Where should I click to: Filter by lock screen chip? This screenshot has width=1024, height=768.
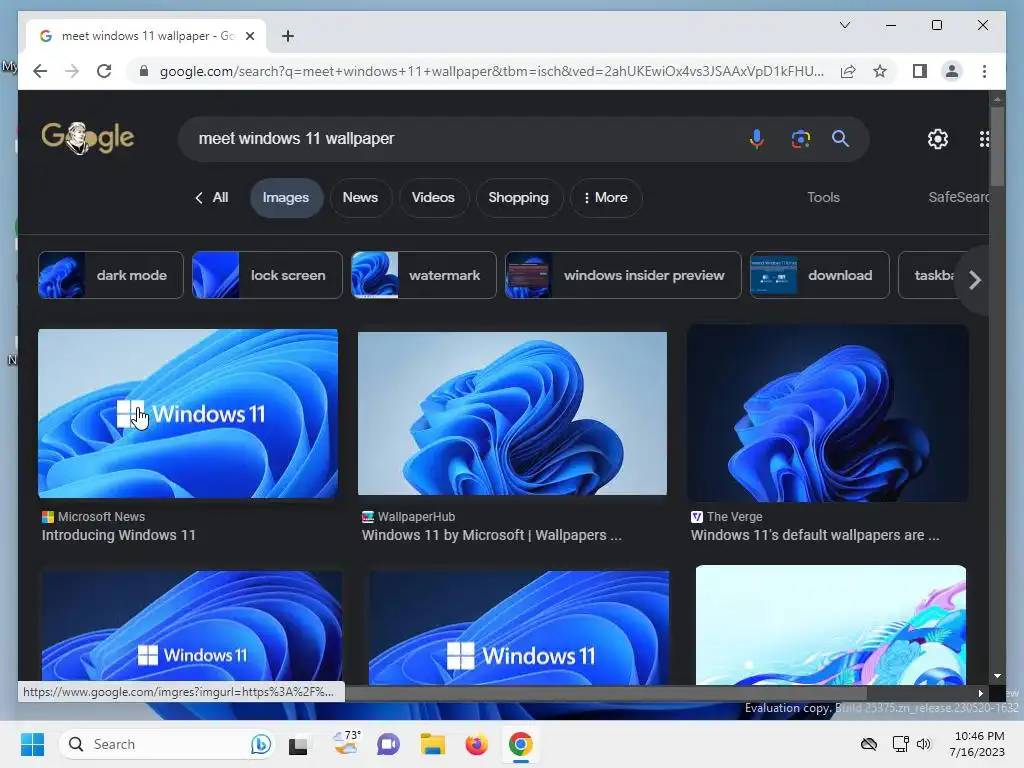tap(267, 275)
